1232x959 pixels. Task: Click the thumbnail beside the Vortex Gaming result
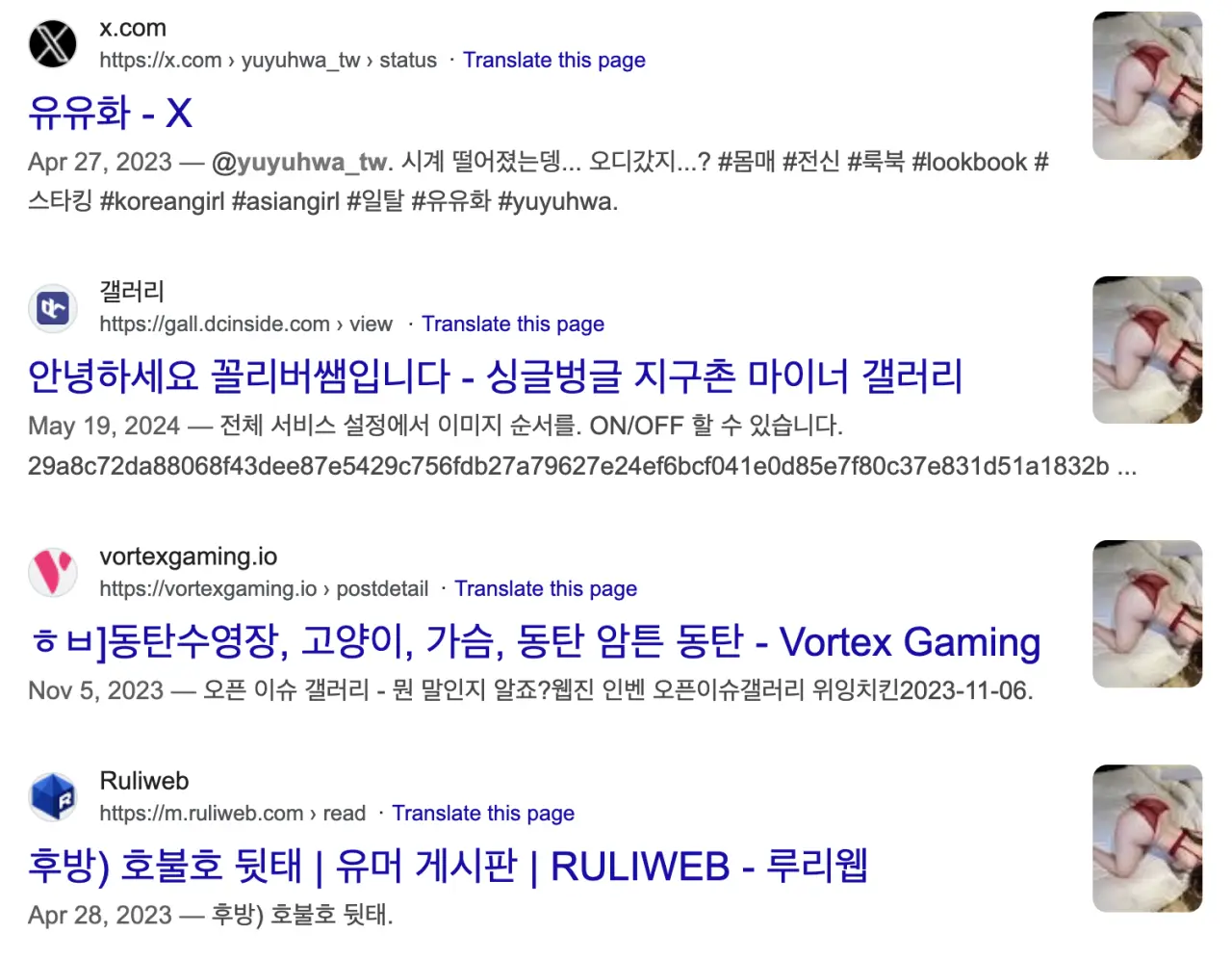(x=1147, y=613)
